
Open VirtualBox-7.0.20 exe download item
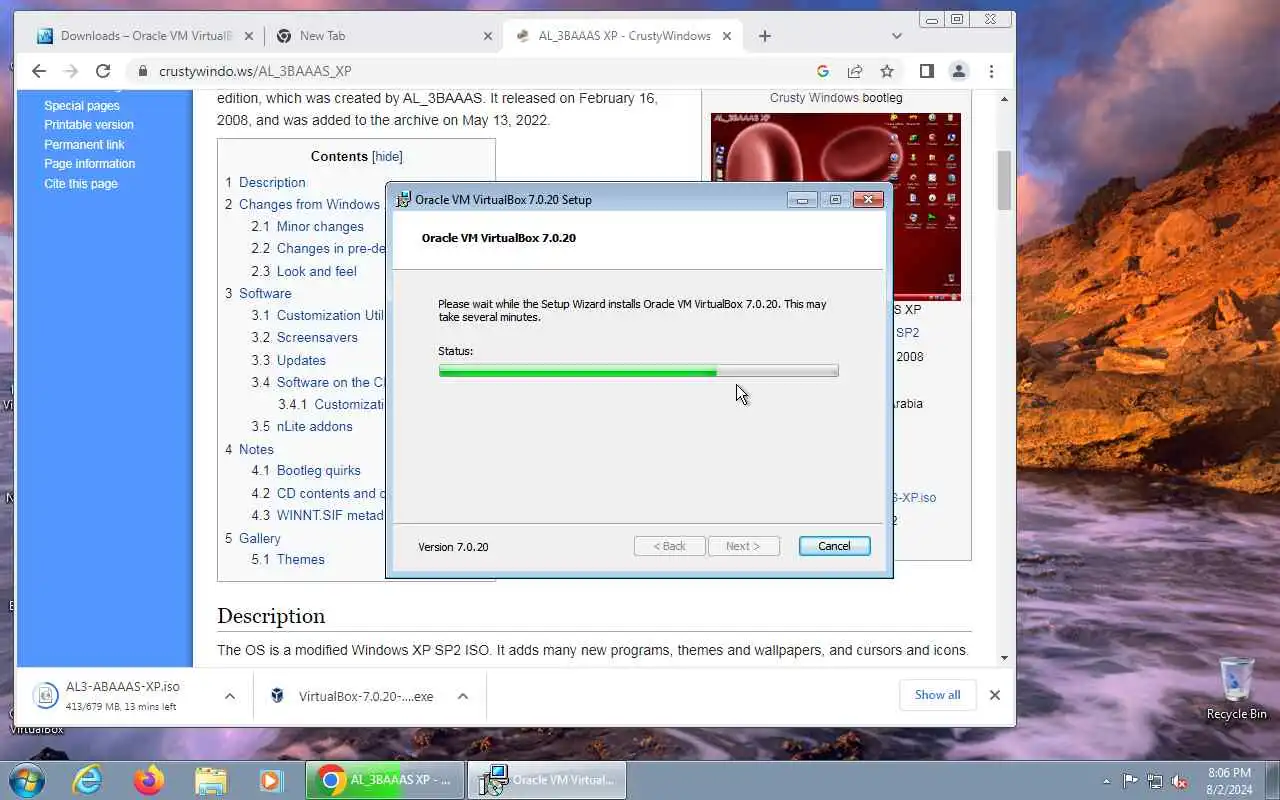pyautogui.click(x=352, y=696)
